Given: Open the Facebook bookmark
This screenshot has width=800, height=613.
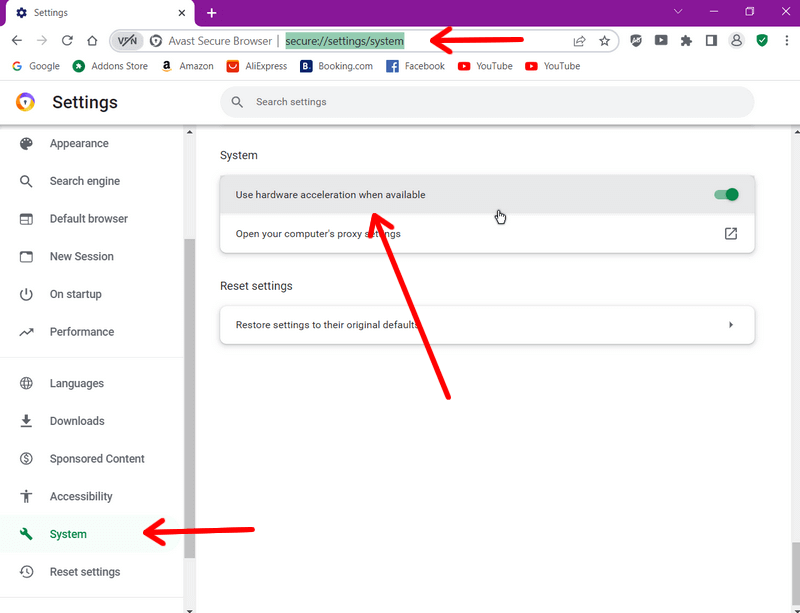Looking at the screenshot, I should (415, 66).
